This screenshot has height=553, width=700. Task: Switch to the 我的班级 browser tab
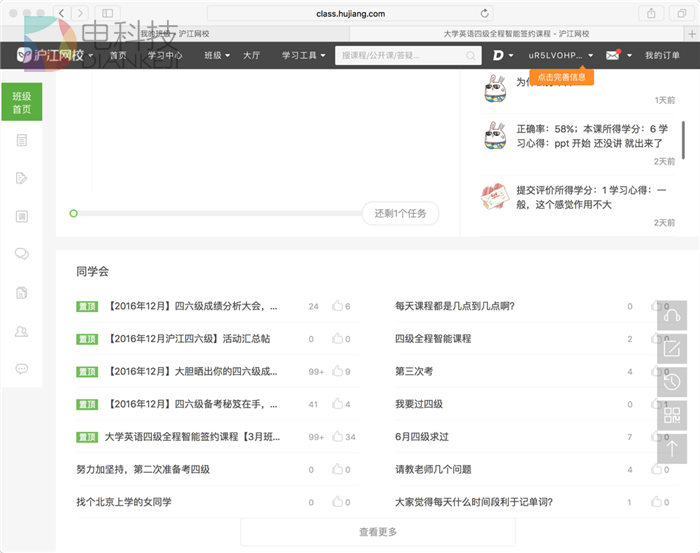(x=175, y=33)
